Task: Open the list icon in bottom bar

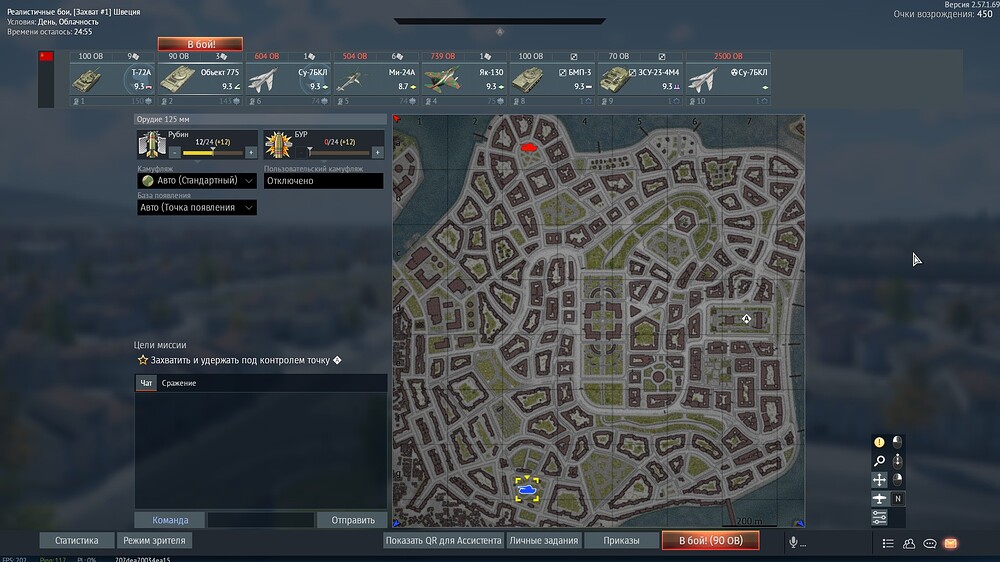Action: tap(888, 544)
